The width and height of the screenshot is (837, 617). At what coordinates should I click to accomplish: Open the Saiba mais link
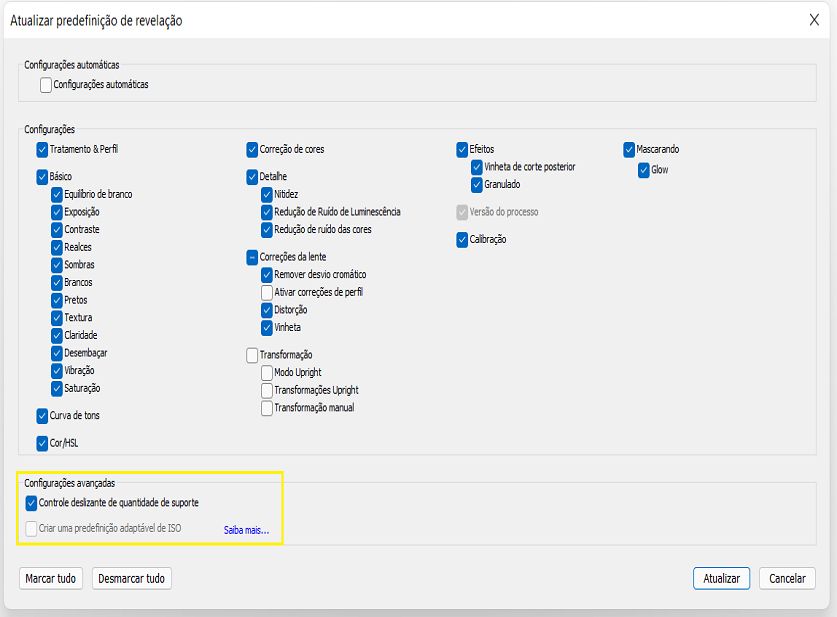(x=246, y=530)
